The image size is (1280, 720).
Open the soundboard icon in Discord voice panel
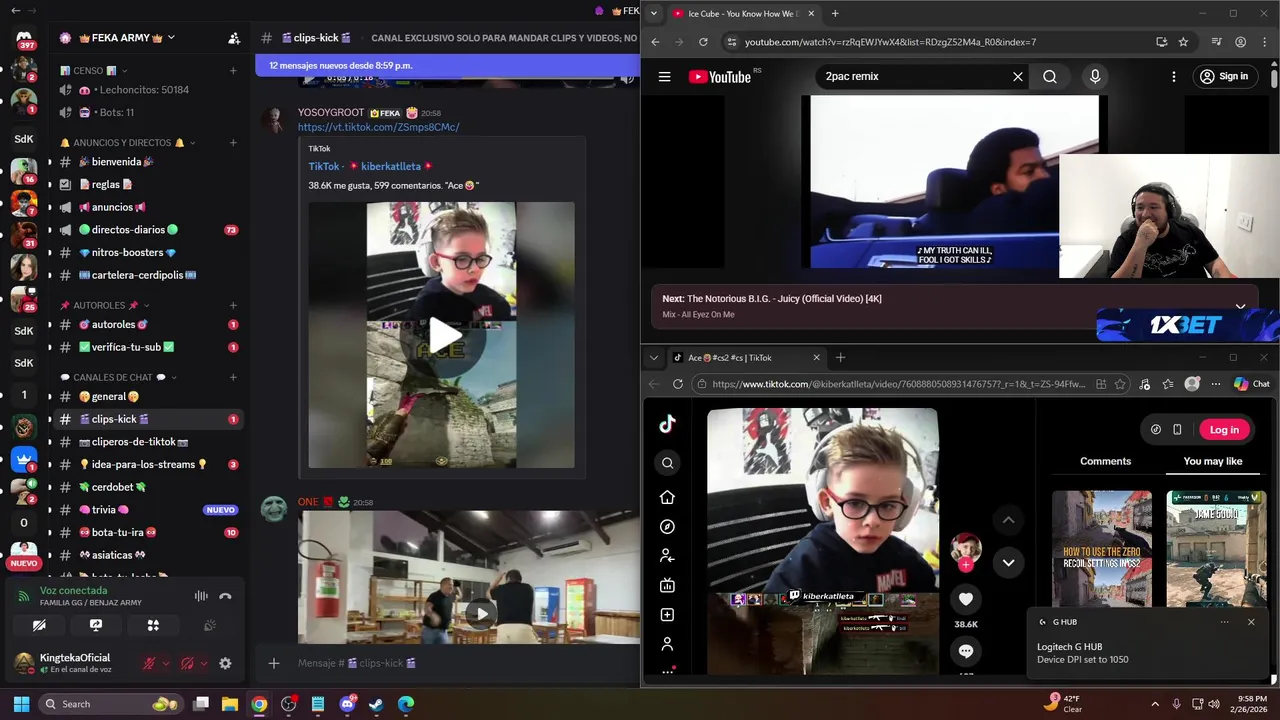pyautogui.click(x=210, y=625)
